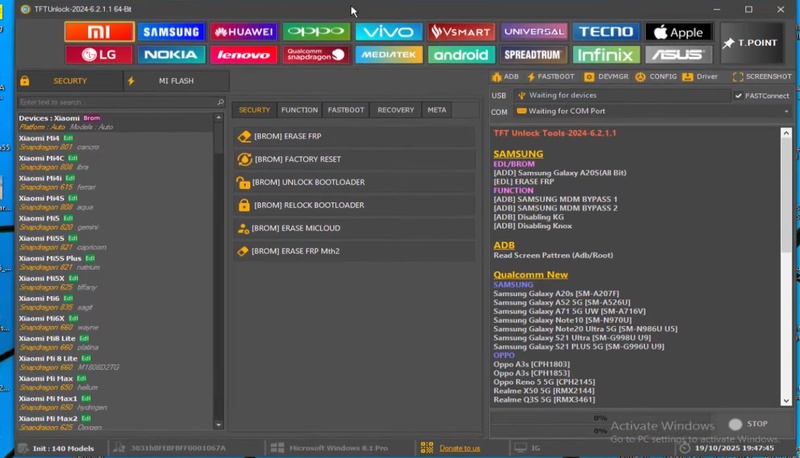The height and width of the screenshot is (458, 800).
Task: Select the MediaTek chipset tile
Action: point(388,54)
